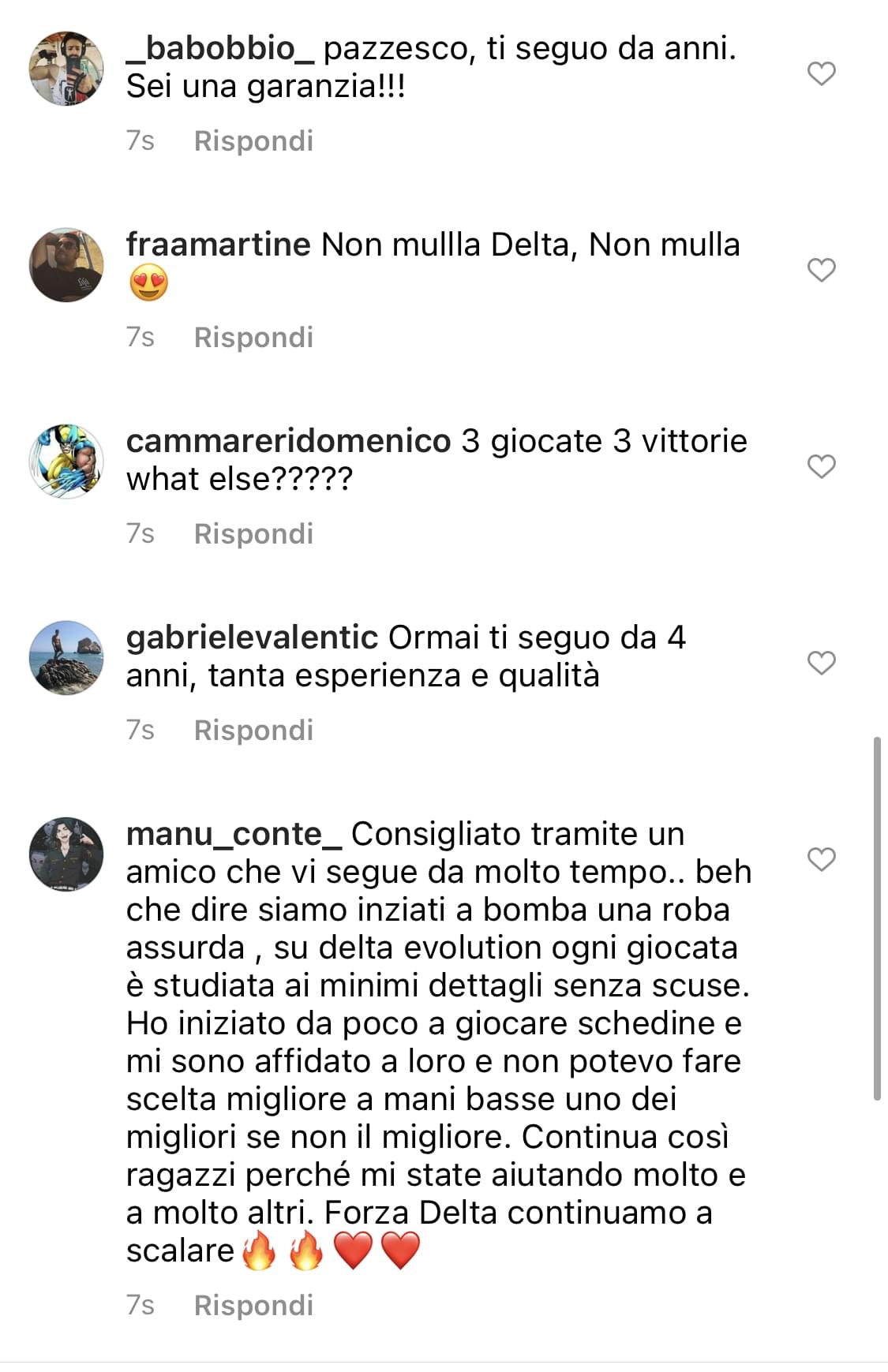This screenshot has width=888, height=1372.
Task: Like the comment by _babobbio_
Action: point(822,73)
